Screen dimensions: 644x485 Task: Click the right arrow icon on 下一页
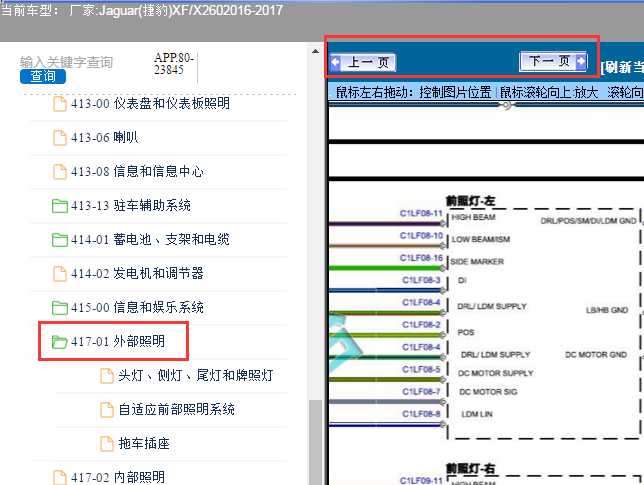(581, 62)
